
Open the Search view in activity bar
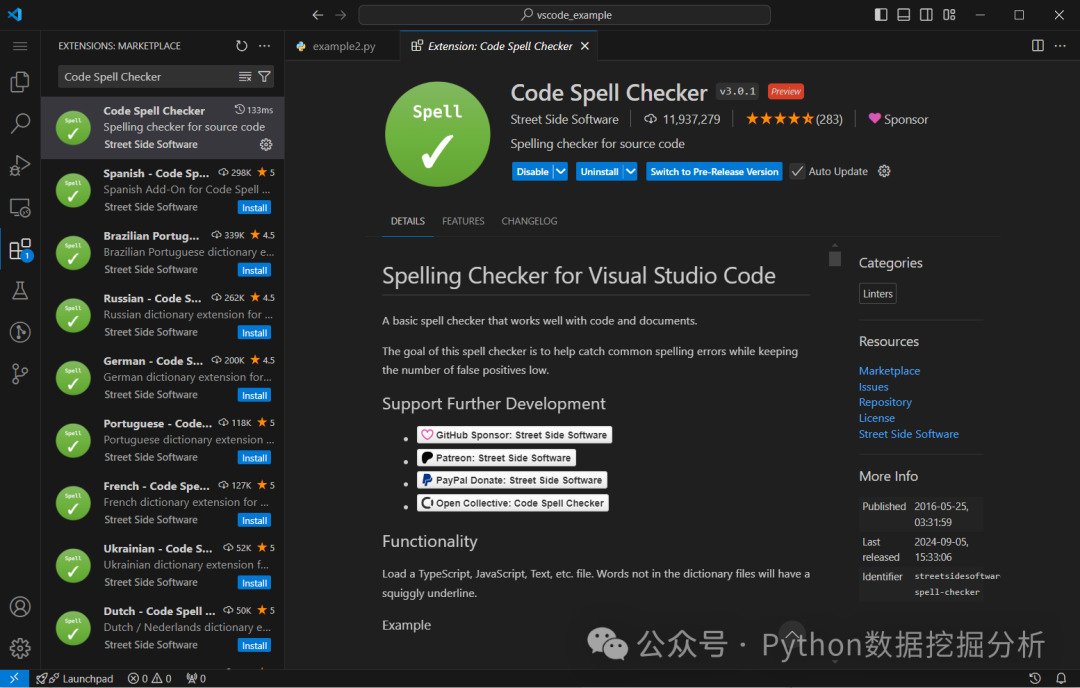[x=20, y=123]
